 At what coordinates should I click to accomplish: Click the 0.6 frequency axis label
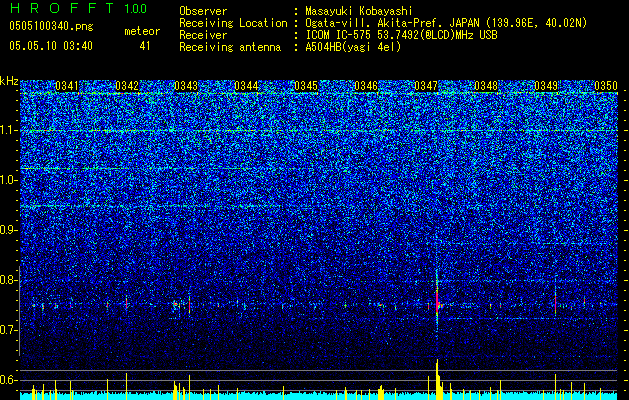pyautogui.click(x=8, y=380)
